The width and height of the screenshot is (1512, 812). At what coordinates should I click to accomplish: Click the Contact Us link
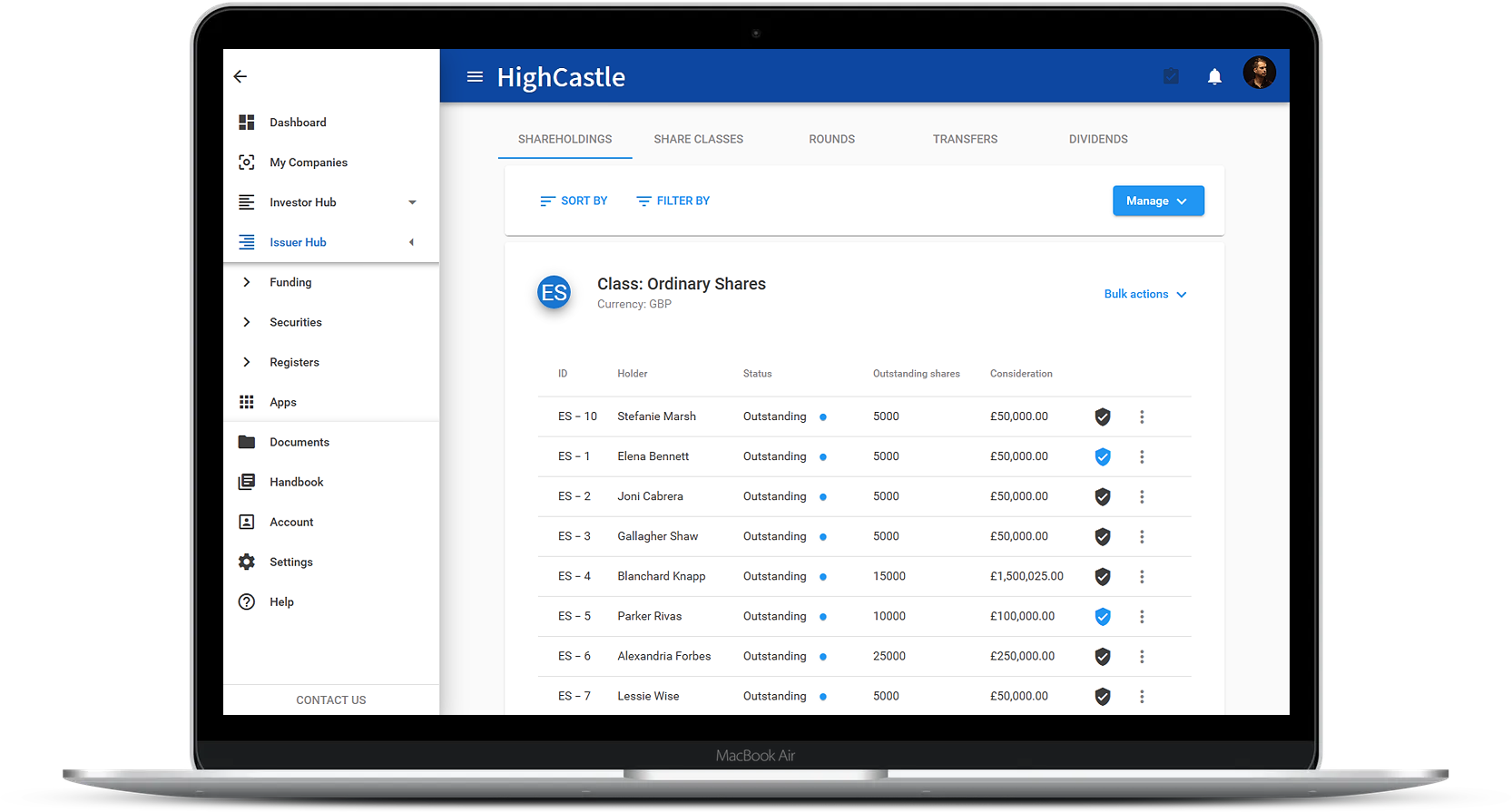click(x=331, y=699)
